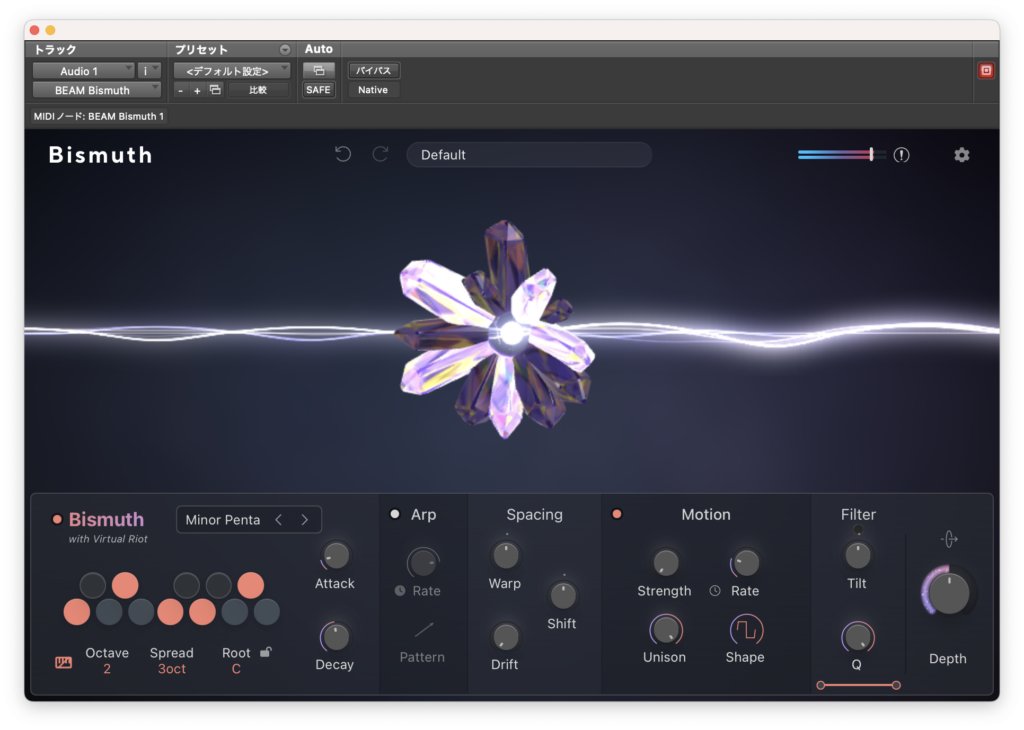Click the right handle of filter range slider
1024x730 pixels.
point(896,685)
